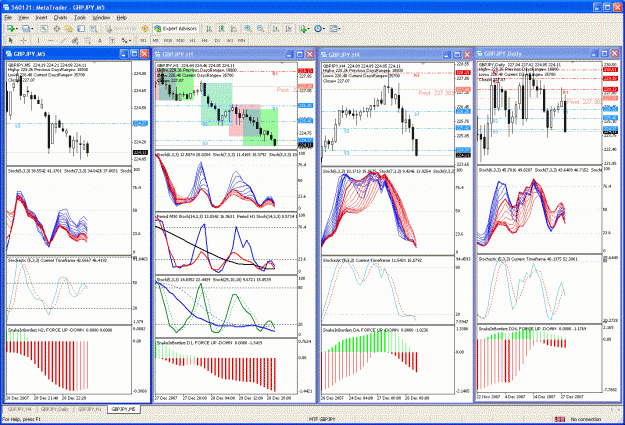Switch to the GBPJPY,M5 chart tab
Viewport: 625px width, 425px height.
click(x=124, y=409)
